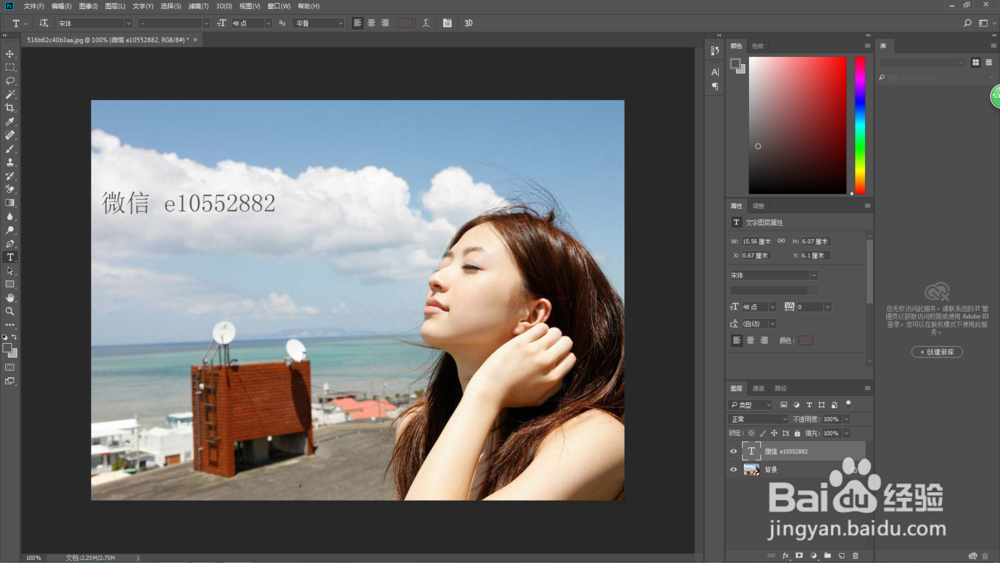Screen dimensions: 1000x563
Task: Create new fill or adjustment layer icon
Action: [x=813, y=555]
